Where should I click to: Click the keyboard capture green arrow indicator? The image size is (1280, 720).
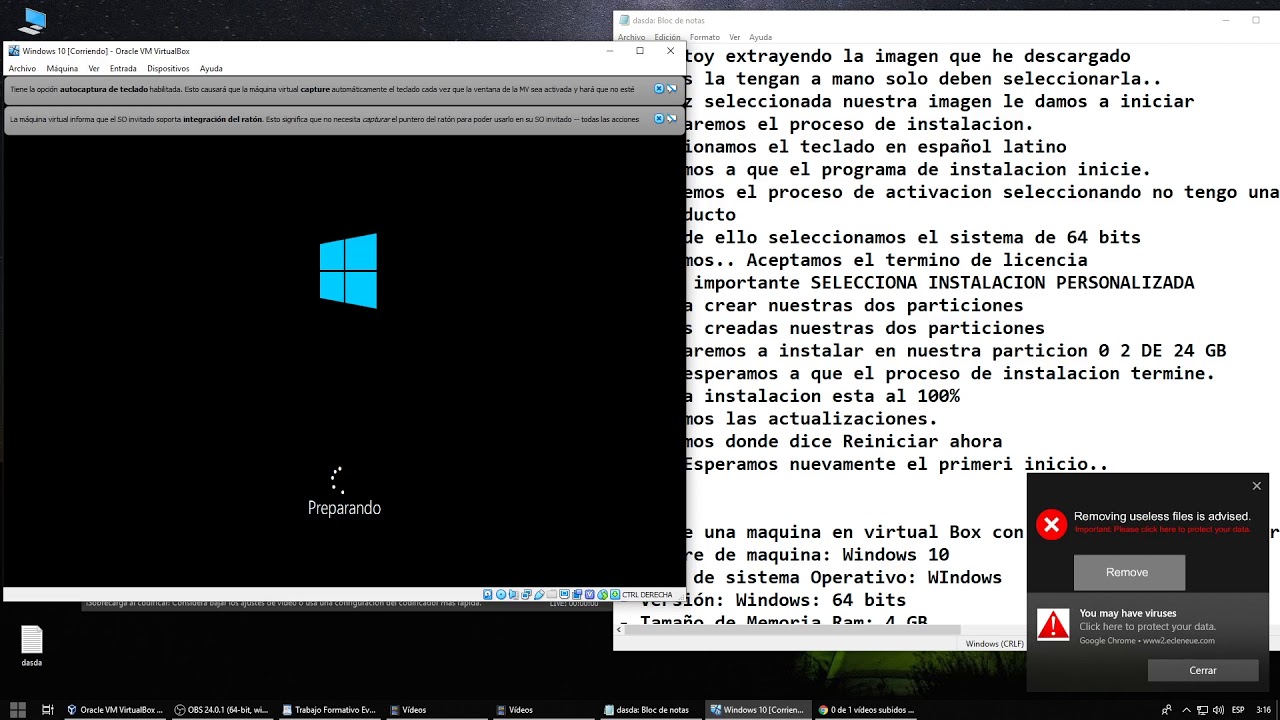click(615, 594)
